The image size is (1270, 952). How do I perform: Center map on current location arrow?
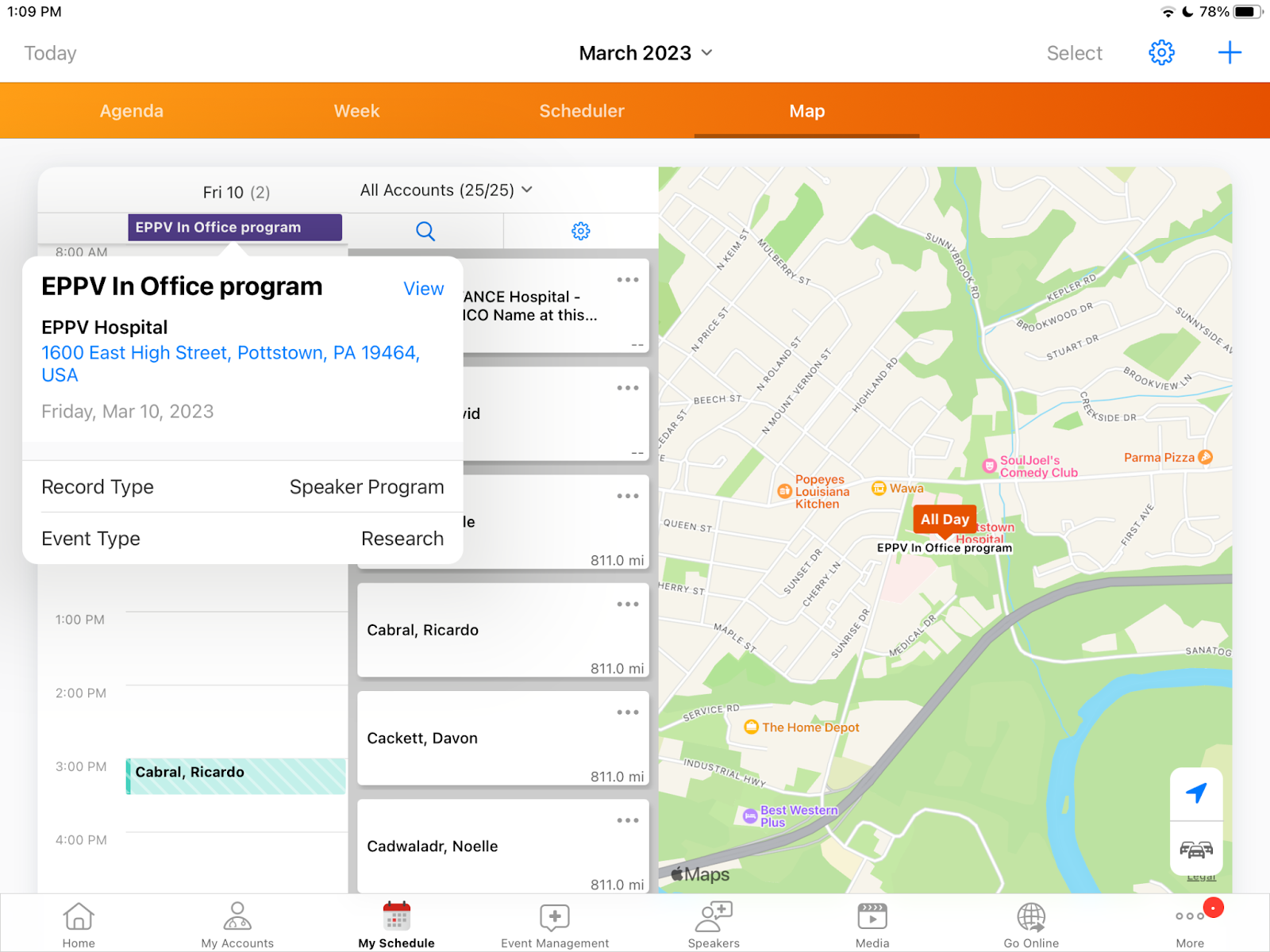coord(1196,793)
